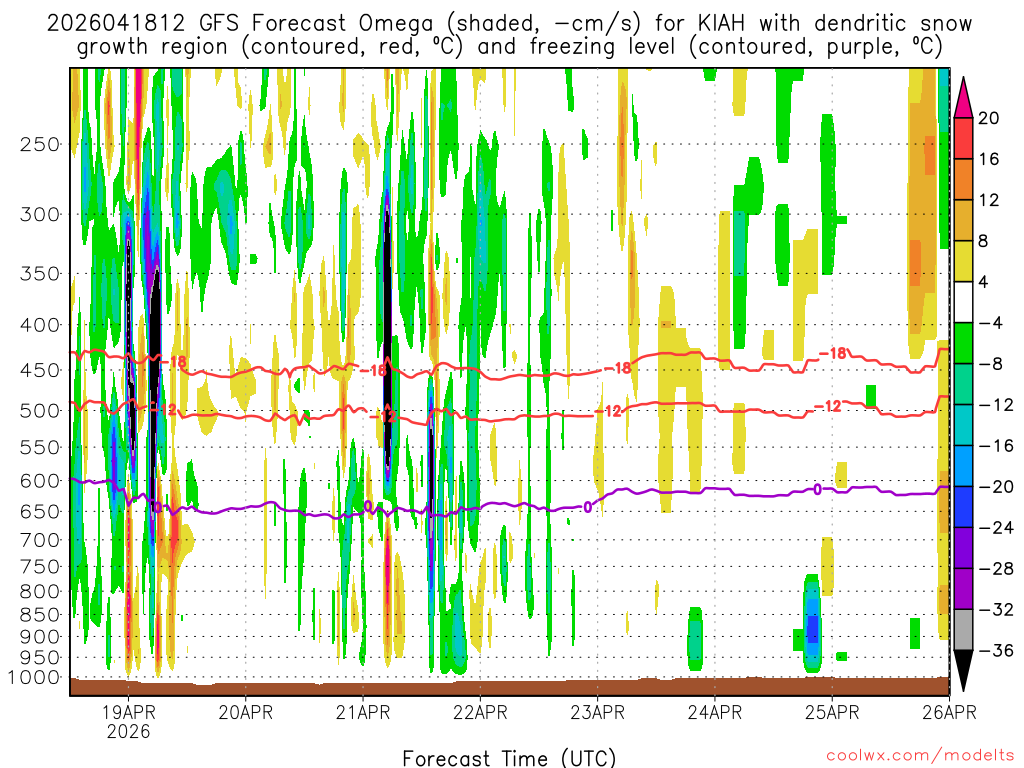
Task: Click the 21APR date label
Action: pos(363,712)
